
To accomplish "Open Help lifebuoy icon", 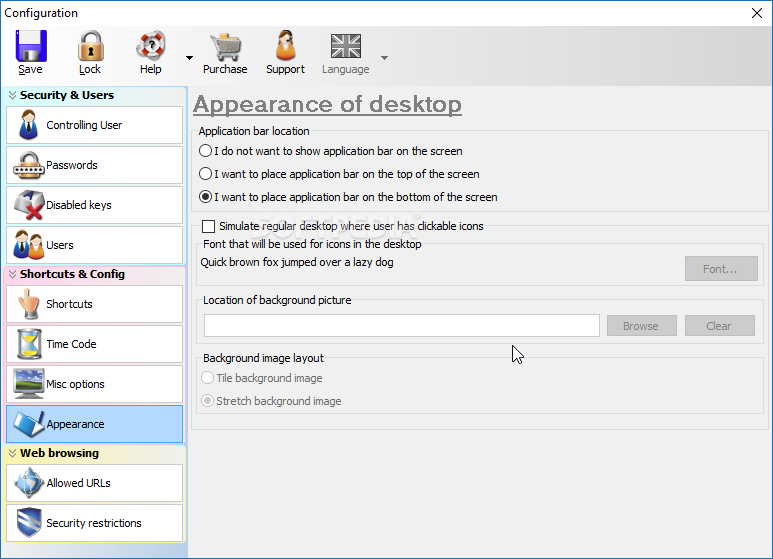I will pyautogui.click(x=150, y=46).
